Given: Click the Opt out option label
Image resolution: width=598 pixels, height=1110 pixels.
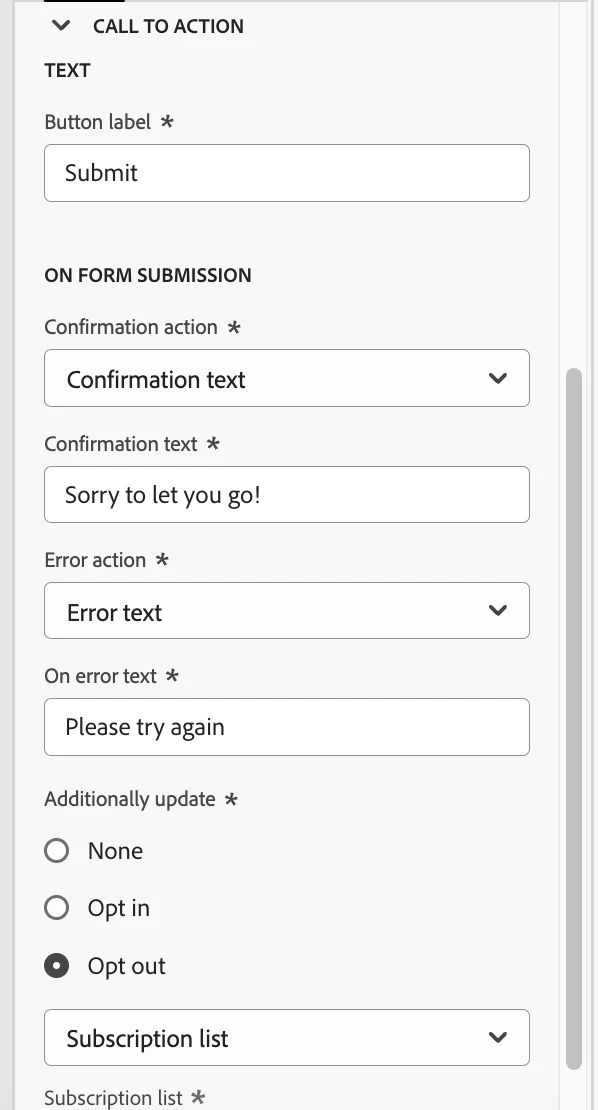Looking at the screenshot, I should coord(126,966).
